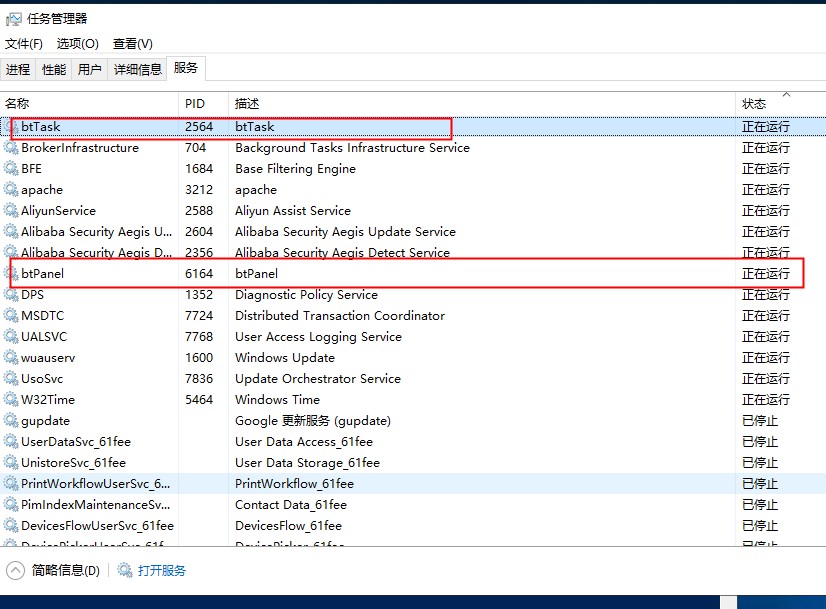Viewport: 826px width, 609px height.
Task: Collapse to 简略信息 using the chevron icon
Action: tap(15, 571)
